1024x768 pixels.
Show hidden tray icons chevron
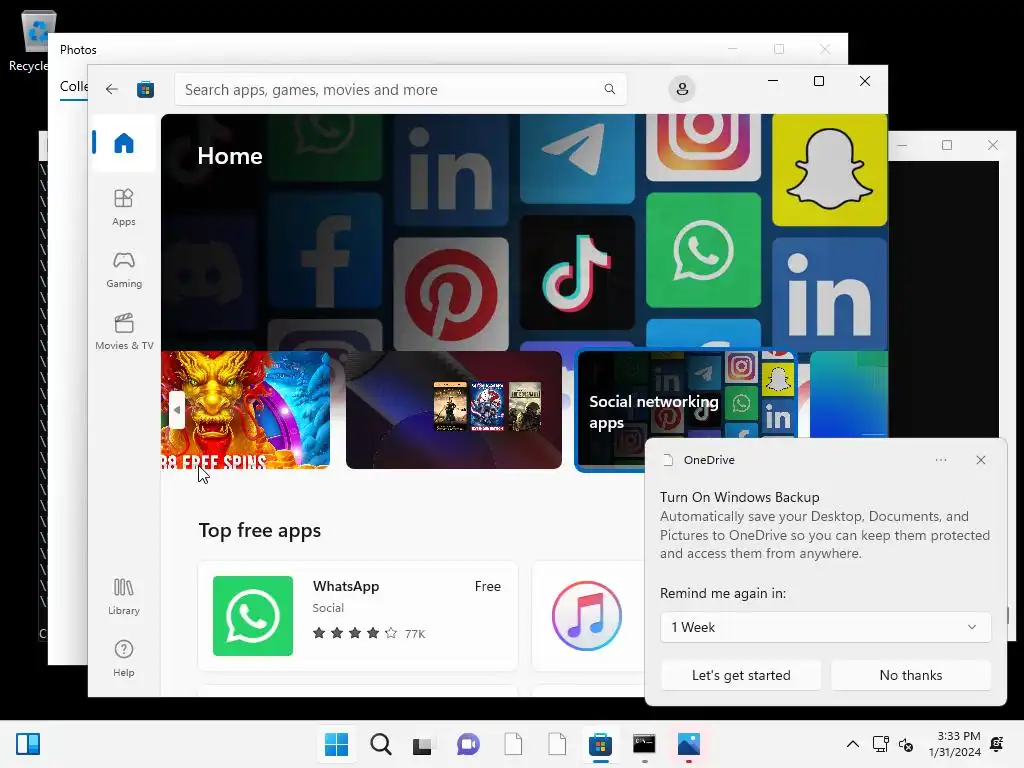852,744
